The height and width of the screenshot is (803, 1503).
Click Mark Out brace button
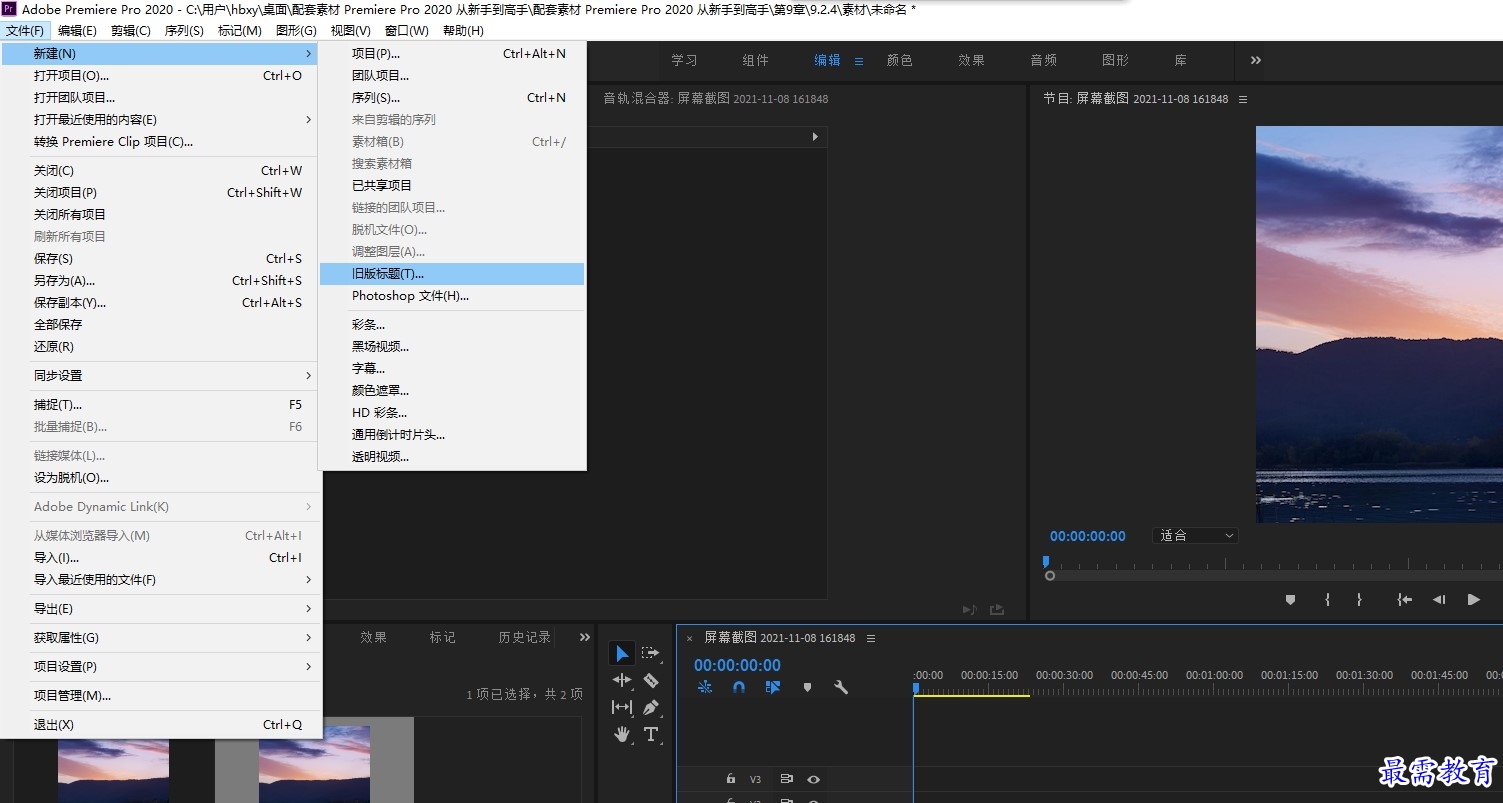tap(1359, 599)
